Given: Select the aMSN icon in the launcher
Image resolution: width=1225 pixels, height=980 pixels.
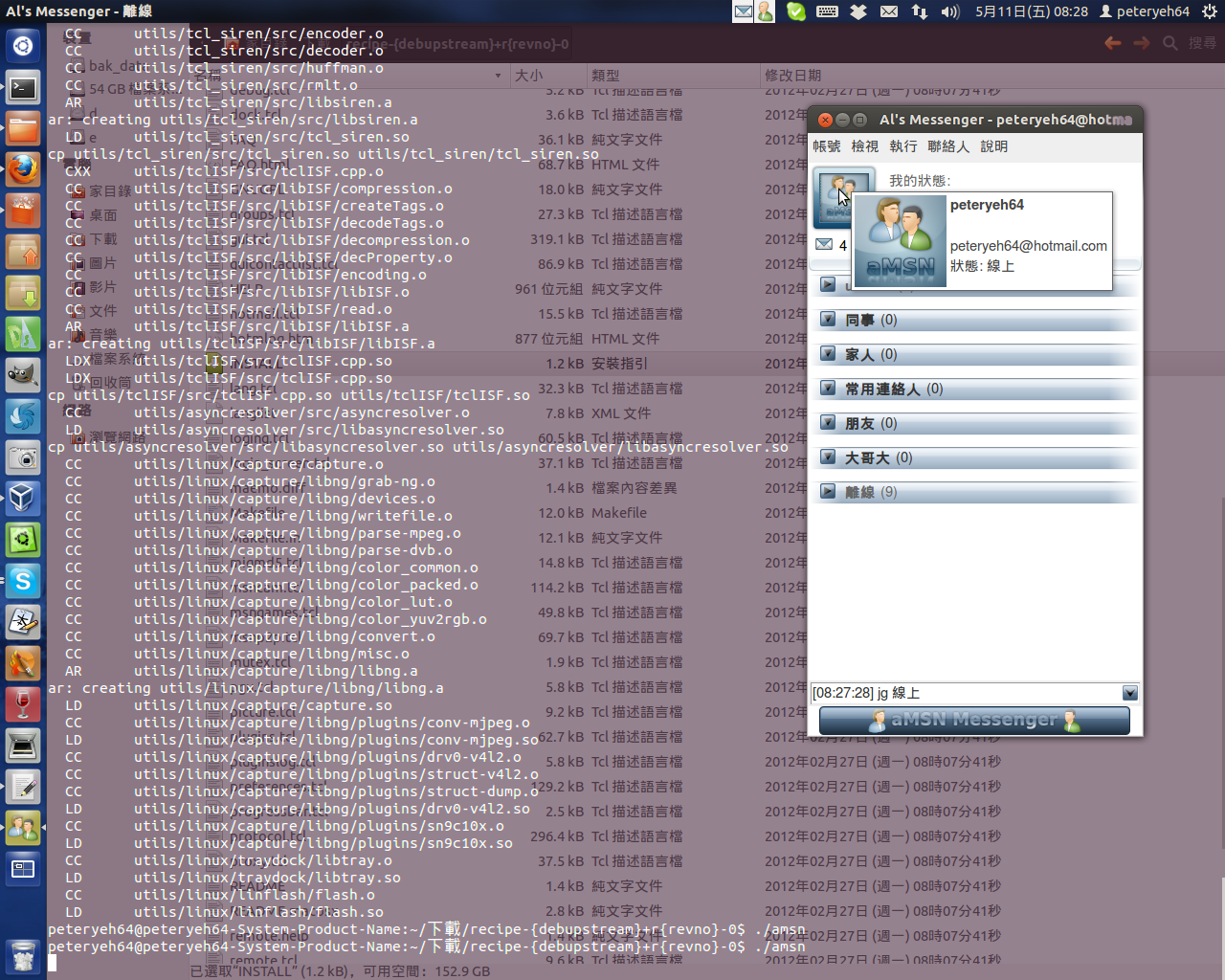Looking at the screenshot, I should click(x=23, y=828).
